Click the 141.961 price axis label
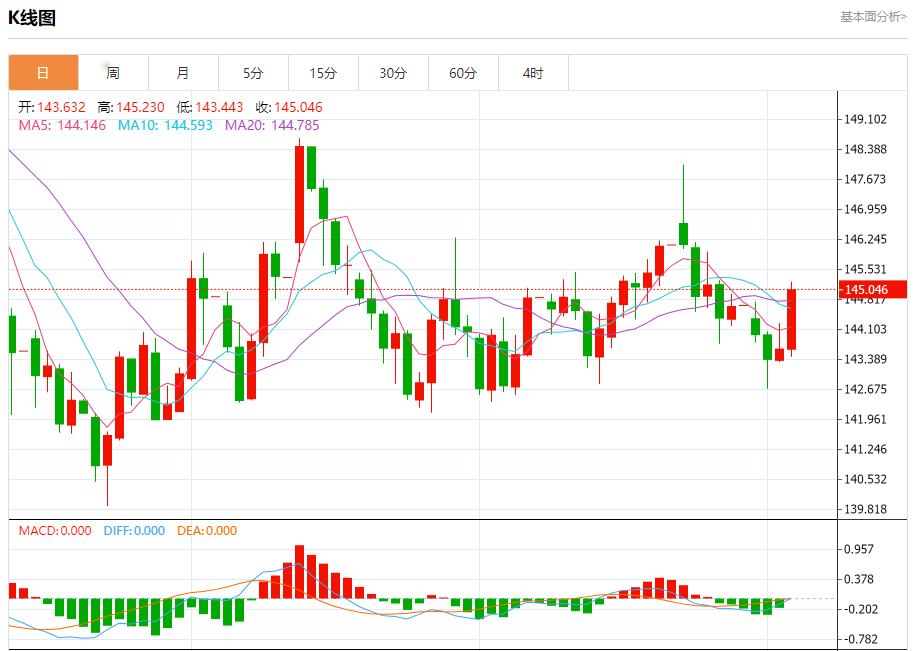The width and height of the screenshot is (916, 651). (x=865, y=419)
